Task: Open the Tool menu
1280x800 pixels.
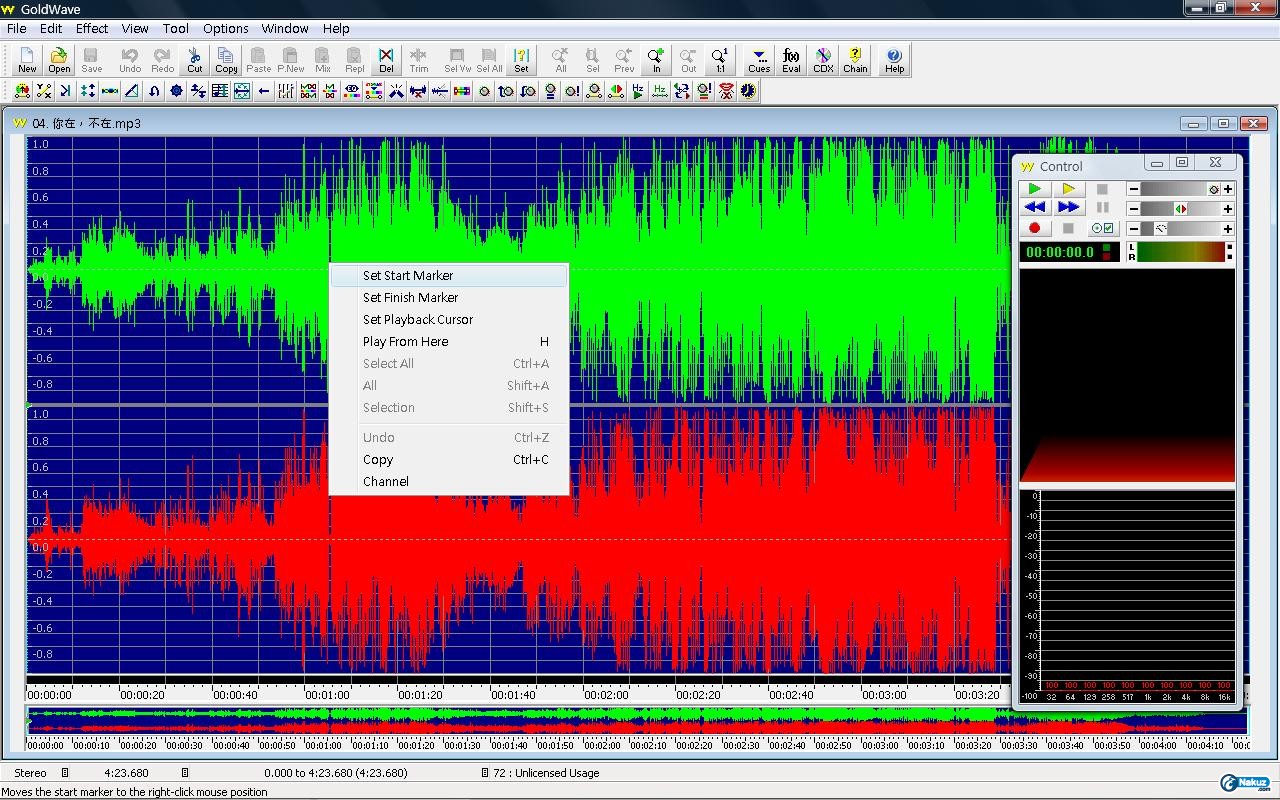Action: point(176,28)
